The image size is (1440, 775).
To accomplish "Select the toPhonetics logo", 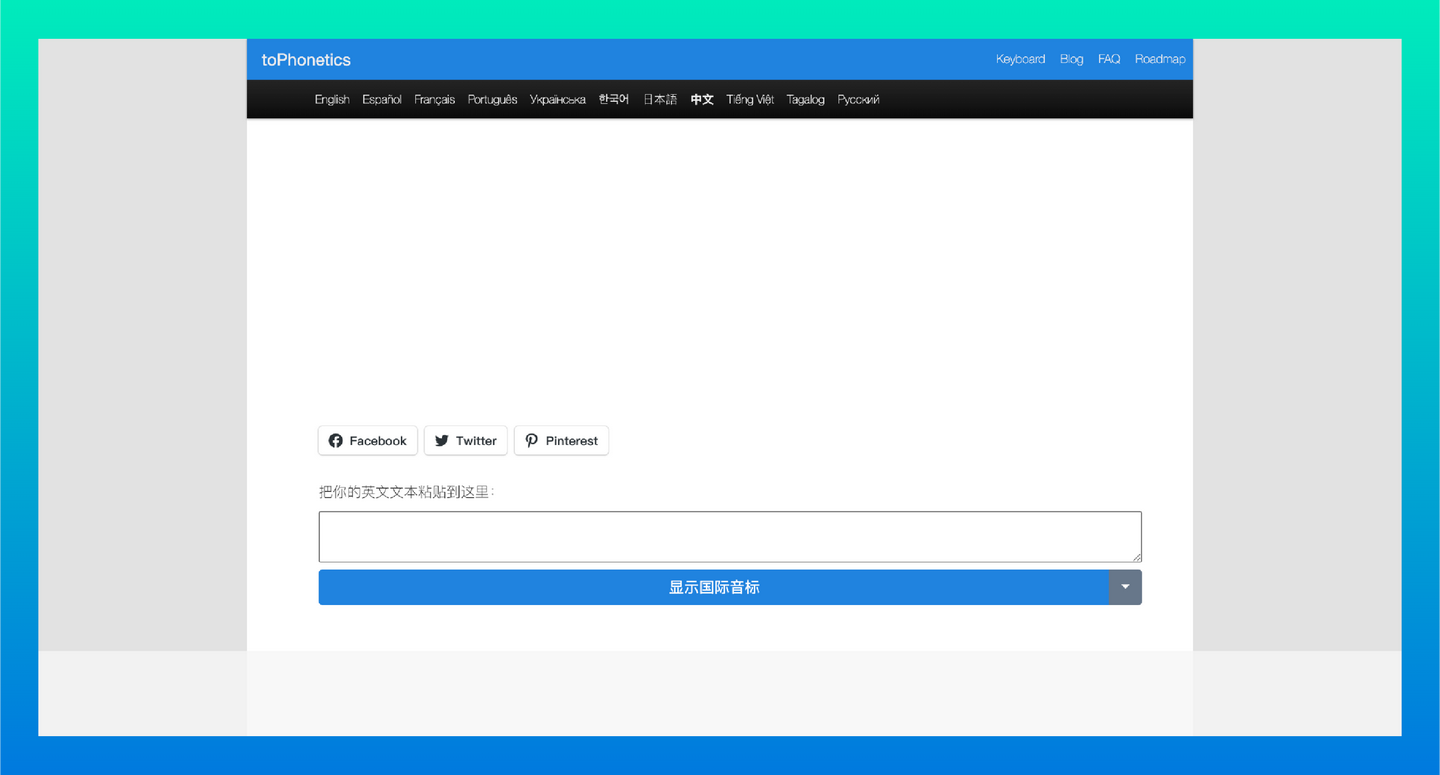I will coord(305,59).
